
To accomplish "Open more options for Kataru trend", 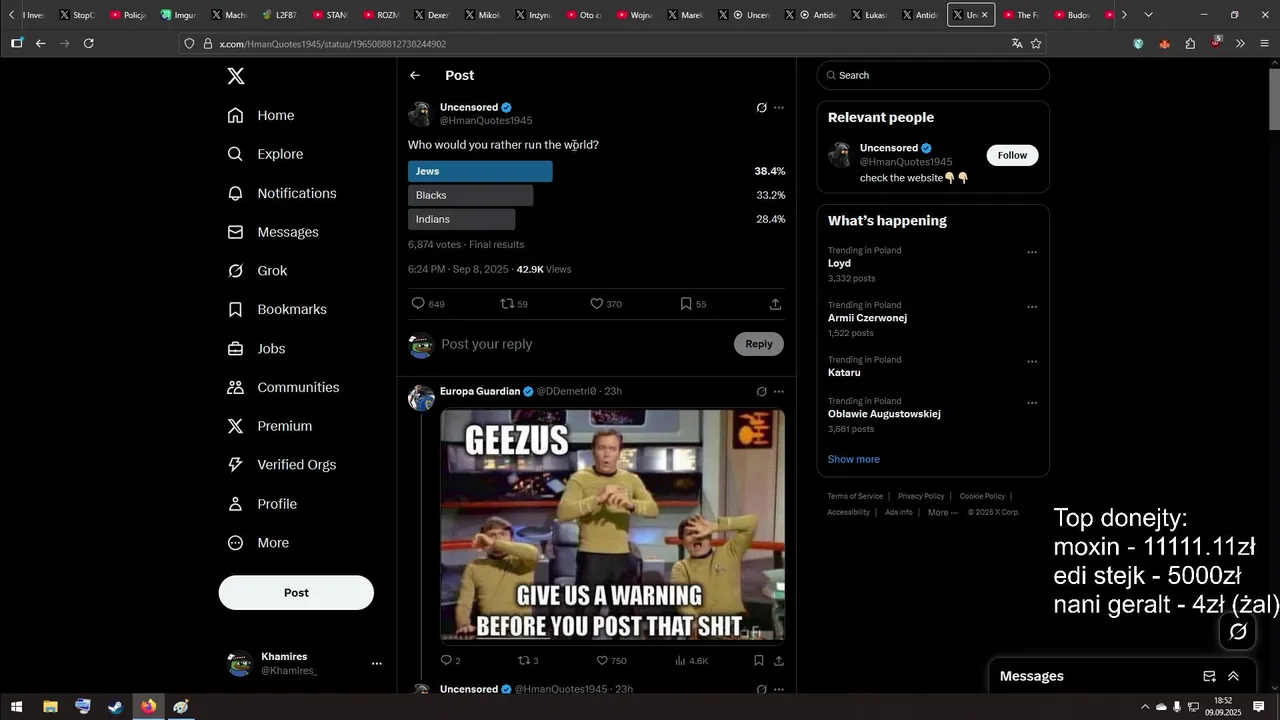I will point(1032,362).
